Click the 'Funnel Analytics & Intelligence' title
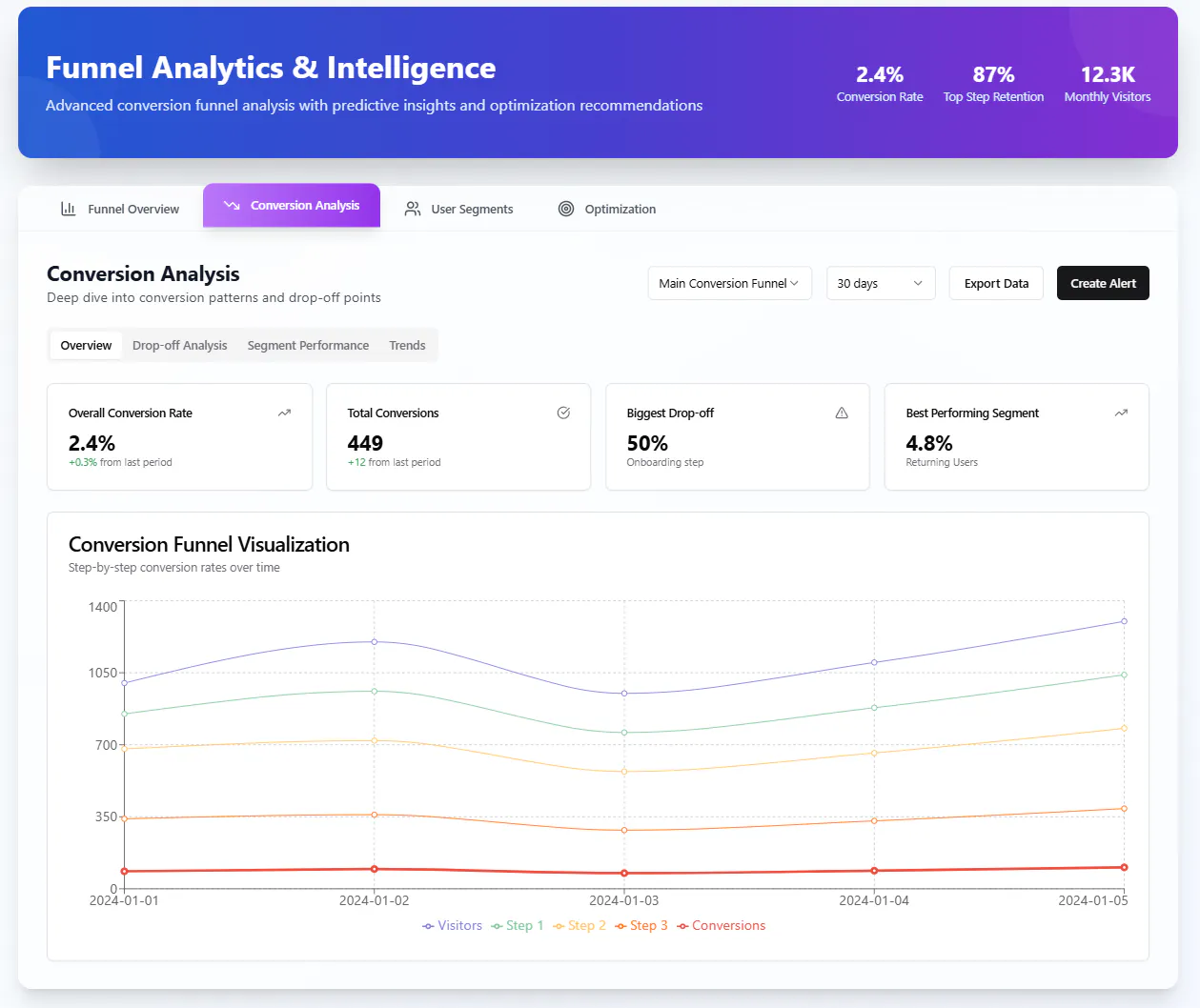This screenshot has width=1200, height=1008. coord(271,68)
